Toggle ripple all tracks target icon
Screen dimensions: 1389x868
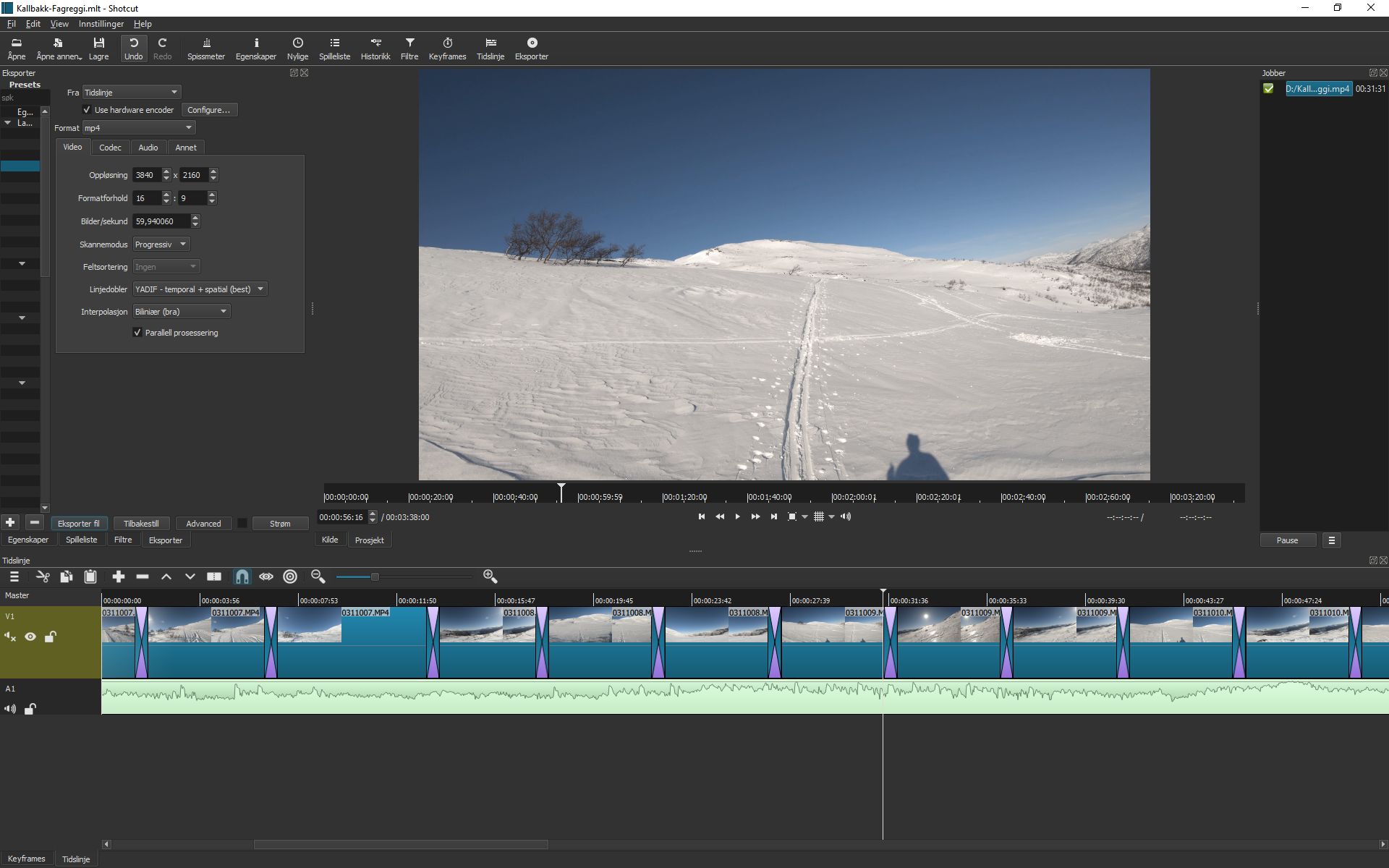coord(290,576)
